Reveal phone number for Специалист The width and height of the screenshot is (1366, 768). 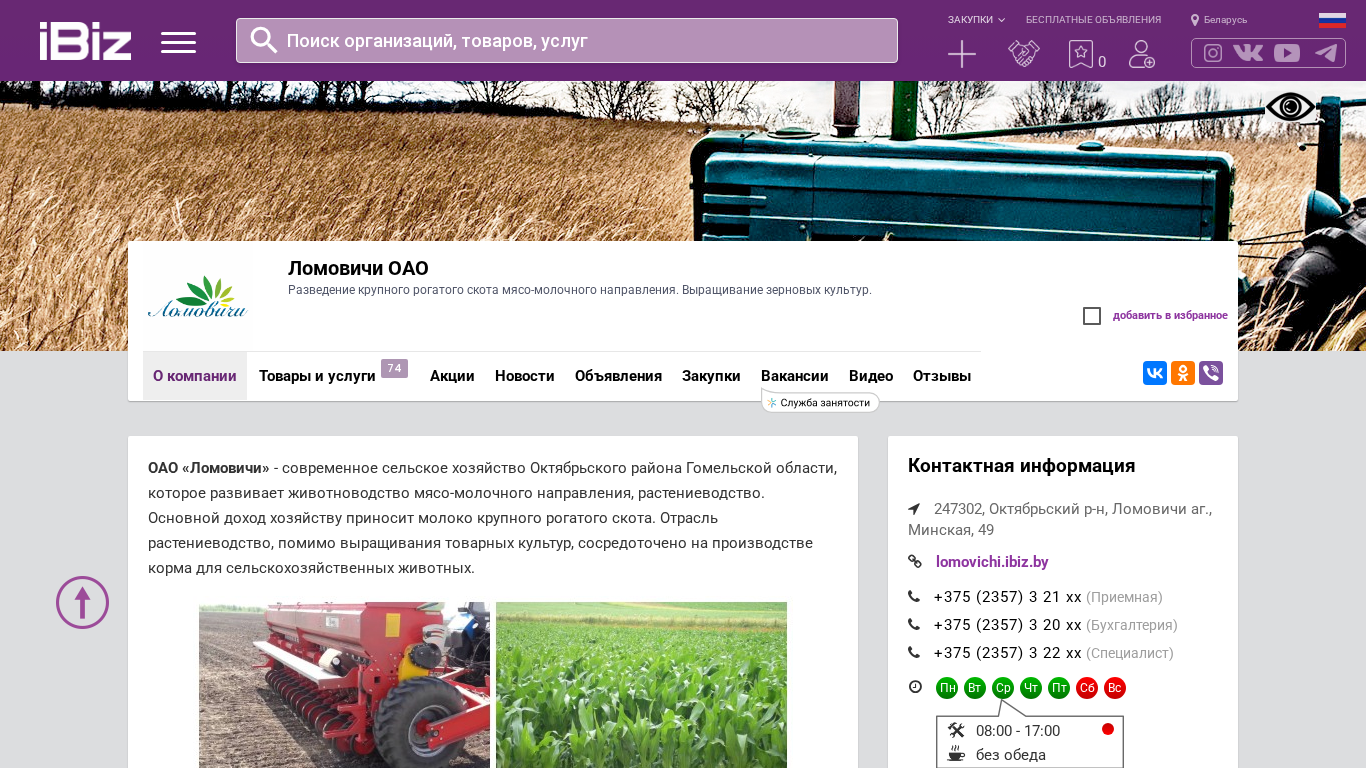point(1007,653)
